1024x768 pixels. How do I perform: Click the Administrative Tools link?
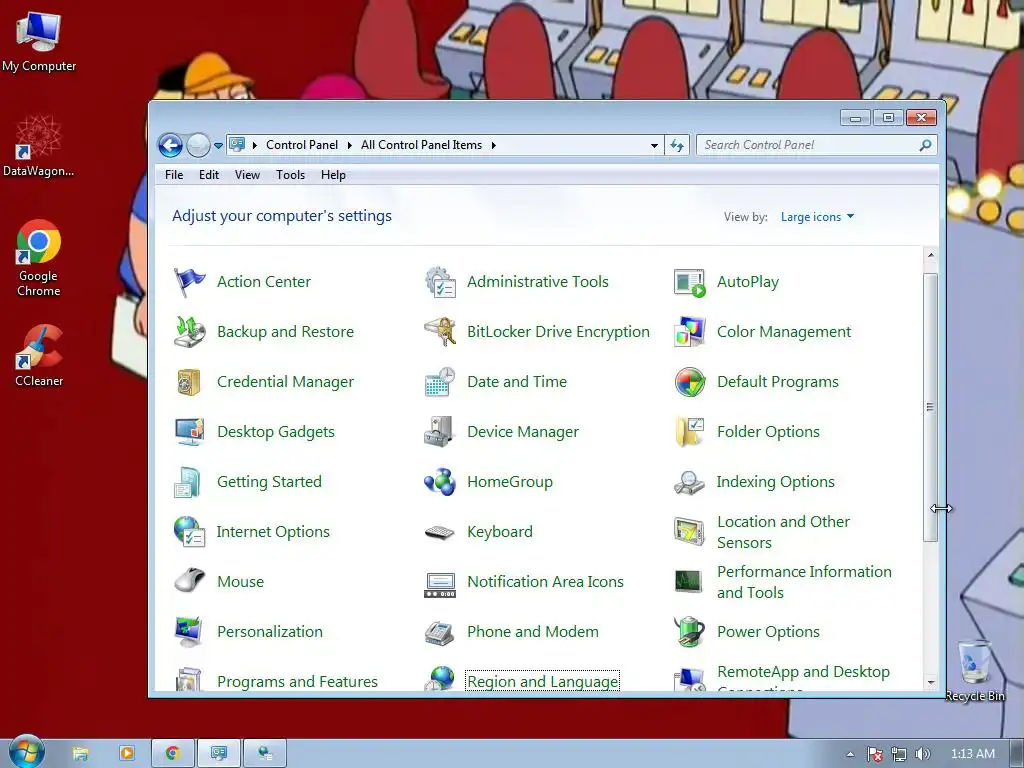click(537, 282)
